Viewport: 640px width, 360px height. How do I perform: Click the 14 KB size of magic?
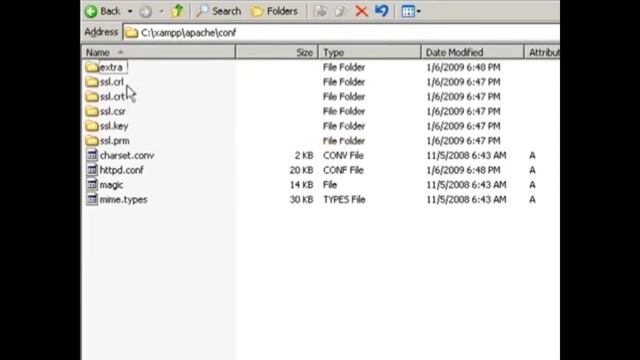(301, 185)
